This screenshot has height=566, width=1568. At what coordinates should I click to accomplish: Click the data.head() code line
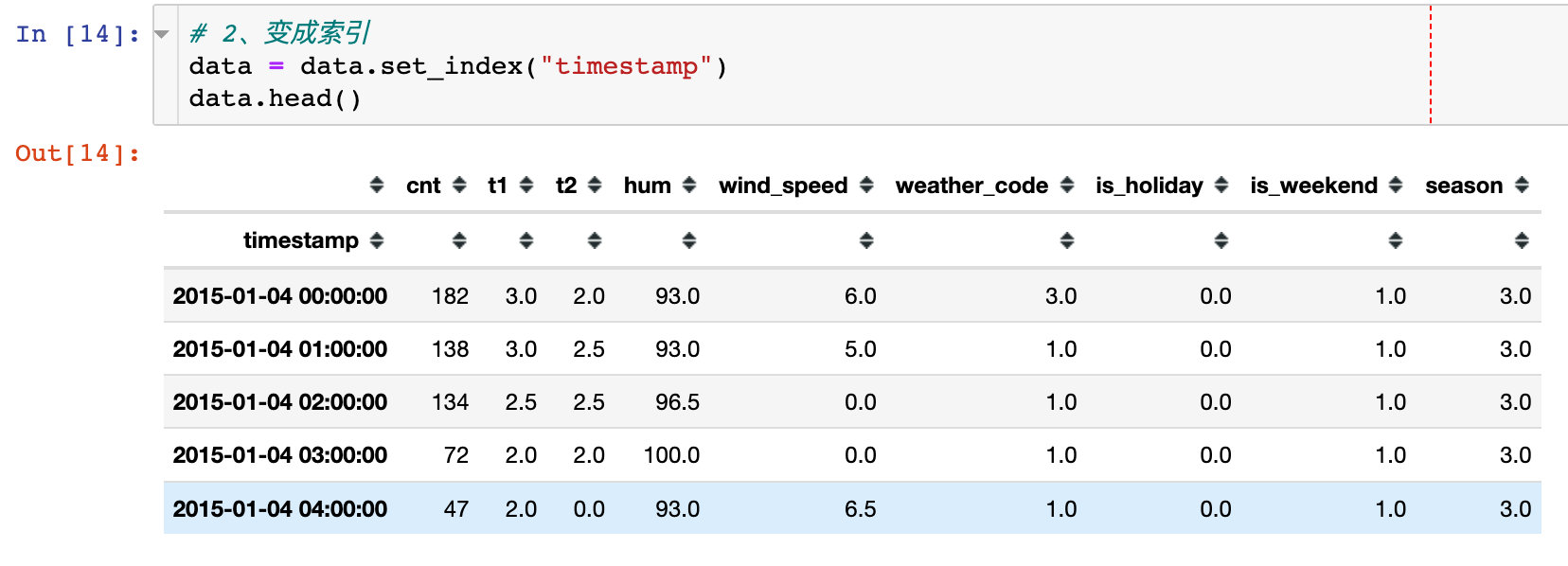pyautogui.click(x=275, y=98)
